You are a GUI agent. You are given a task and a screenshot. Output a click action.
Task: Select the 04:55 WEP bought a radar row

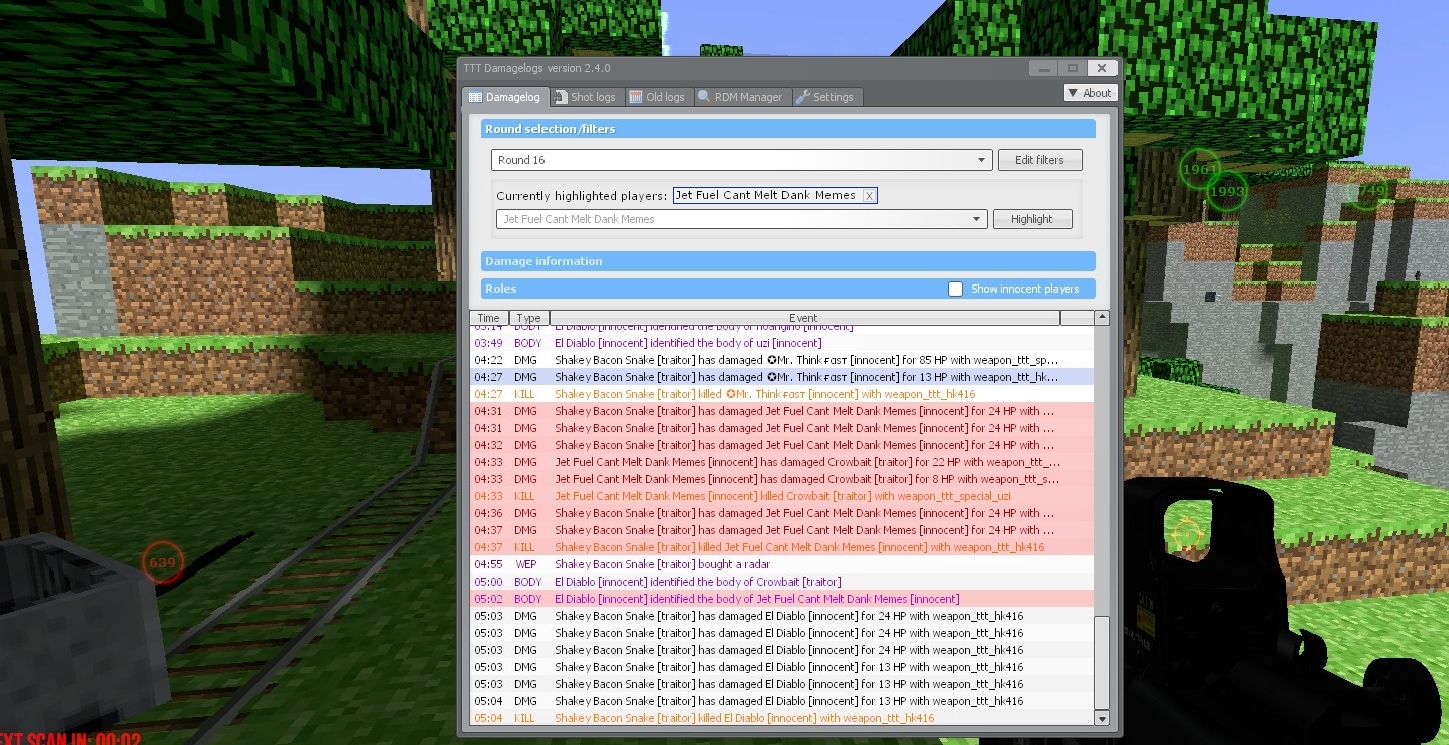[x=782, y=564]
